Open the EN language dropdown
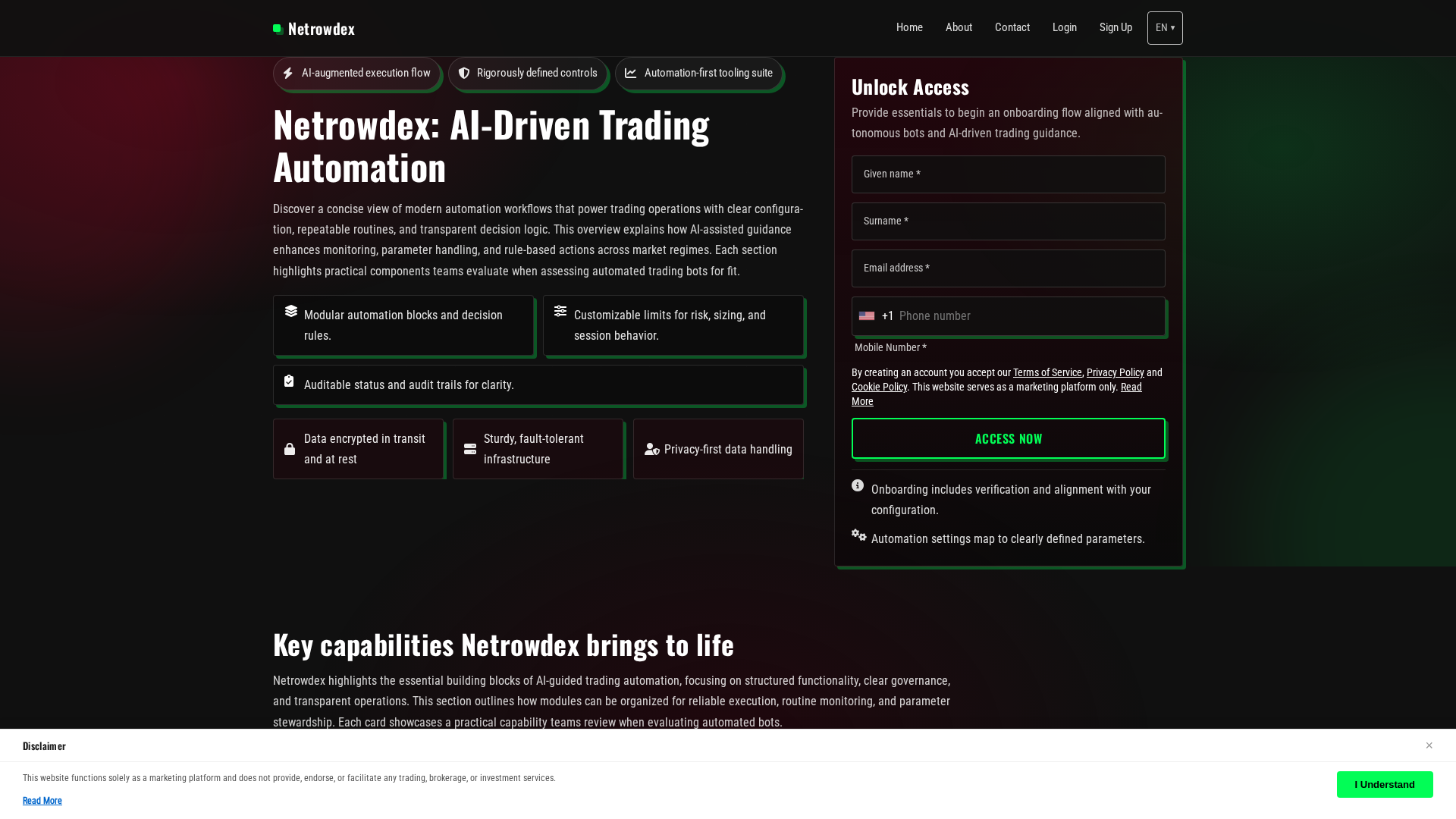 point(1165,28)
